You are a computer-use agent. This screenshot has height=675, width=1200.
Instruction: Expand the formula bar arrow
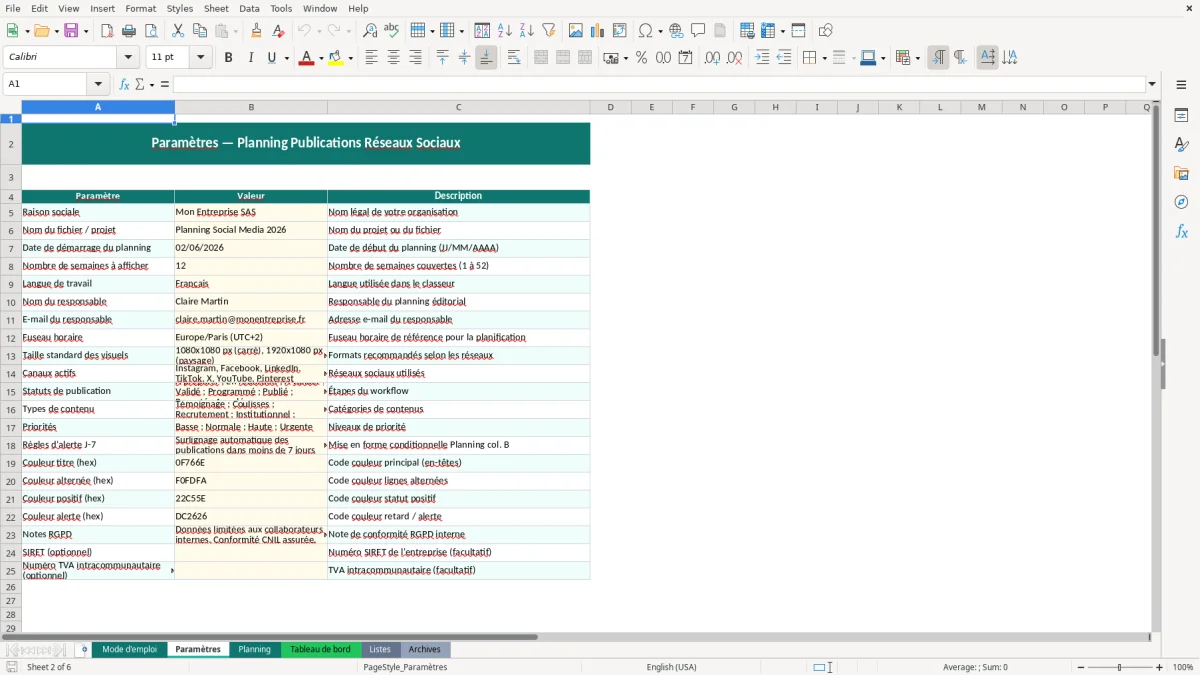(x=1152, y=84)
